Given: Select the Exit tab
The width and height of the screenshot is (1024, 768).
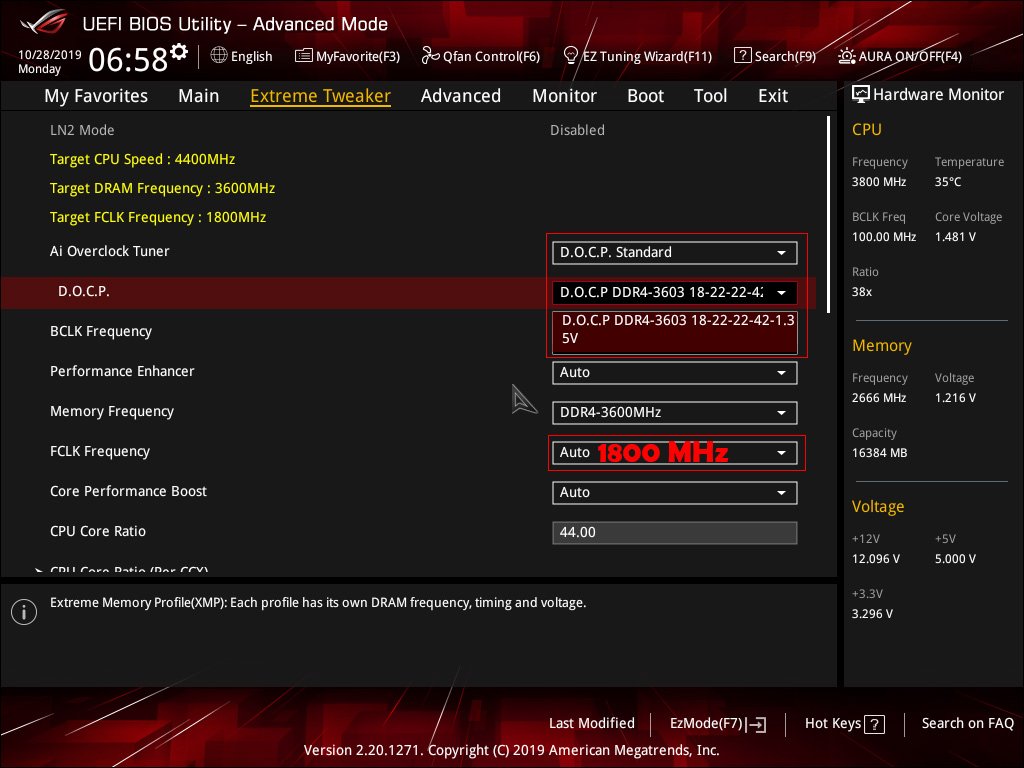Looking at the screenshot, I should (x=773, y=96).
